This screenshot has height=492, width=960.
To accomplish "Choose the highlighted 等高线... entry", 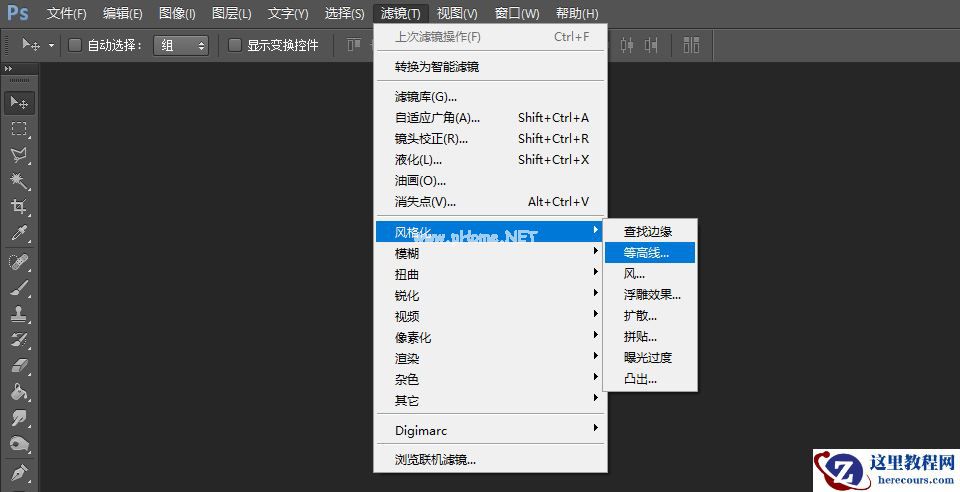I will (650, 252).
